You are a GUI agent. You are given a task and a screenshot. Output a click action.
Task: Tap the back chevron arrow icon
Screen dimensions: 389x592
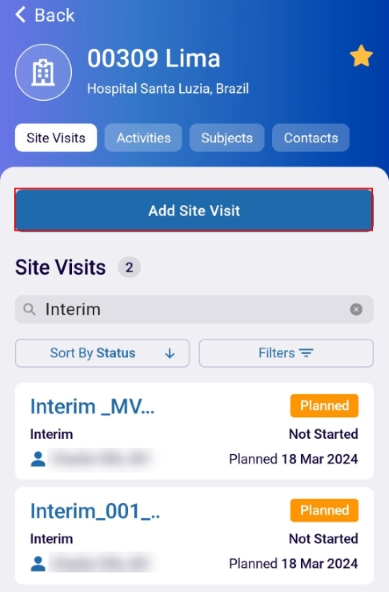click(x=20, y=15)
